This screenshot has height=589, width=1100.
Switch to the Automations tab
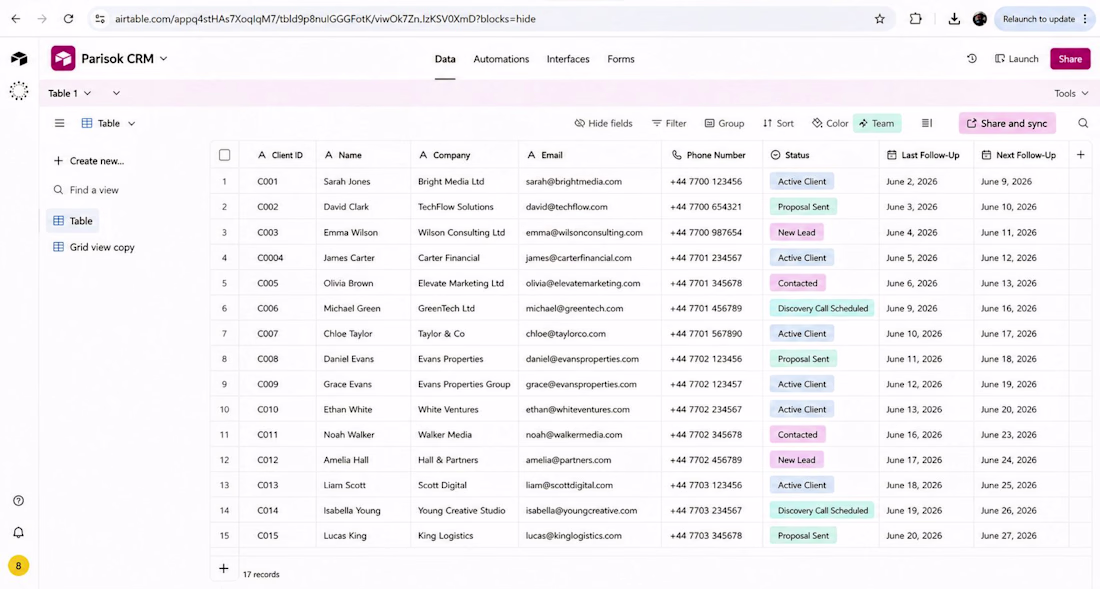(x=501, y=59)
